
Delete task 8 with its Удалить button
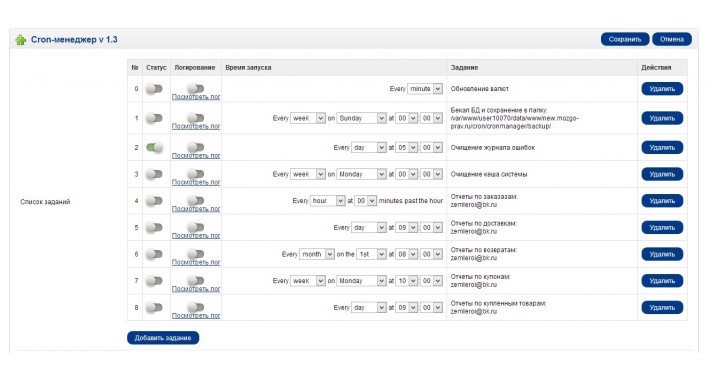click(662, 308)
